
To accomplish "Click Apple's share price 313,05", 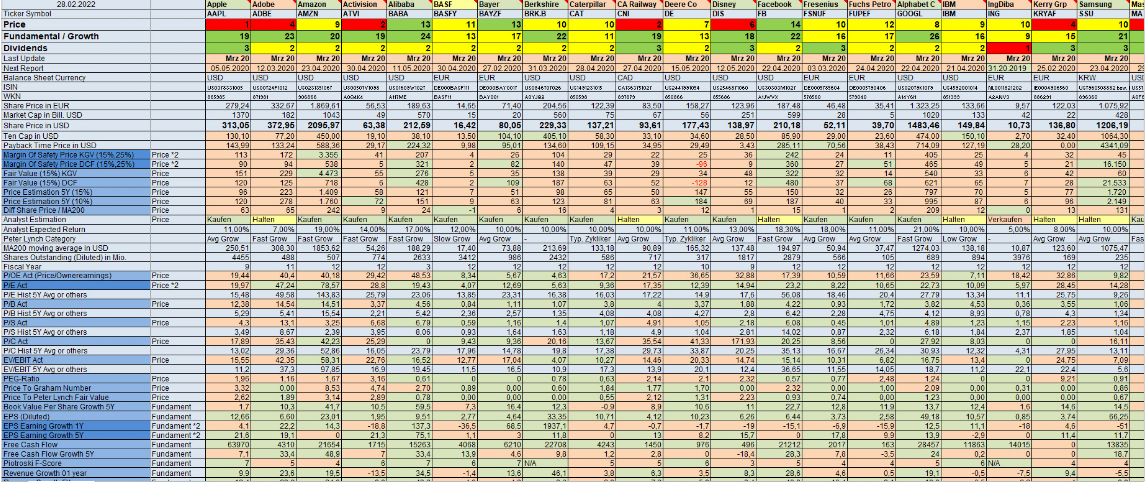I will point(227,126).
